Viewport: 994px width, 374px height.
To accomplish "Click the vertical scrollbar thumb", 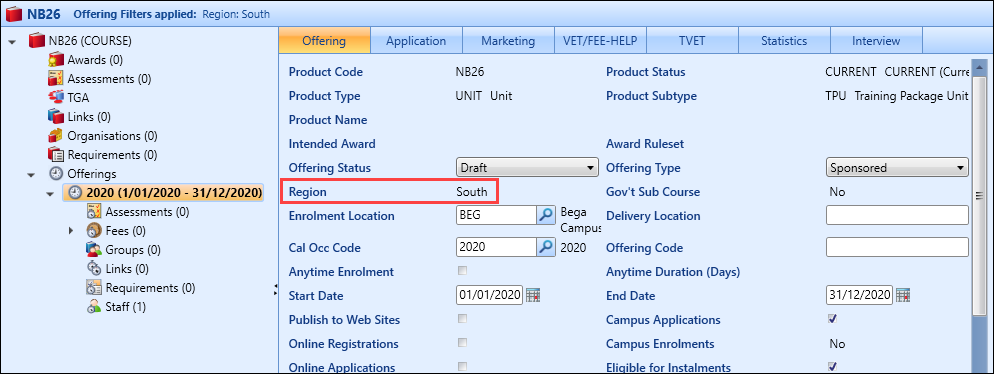I will (x=979, y=197).
